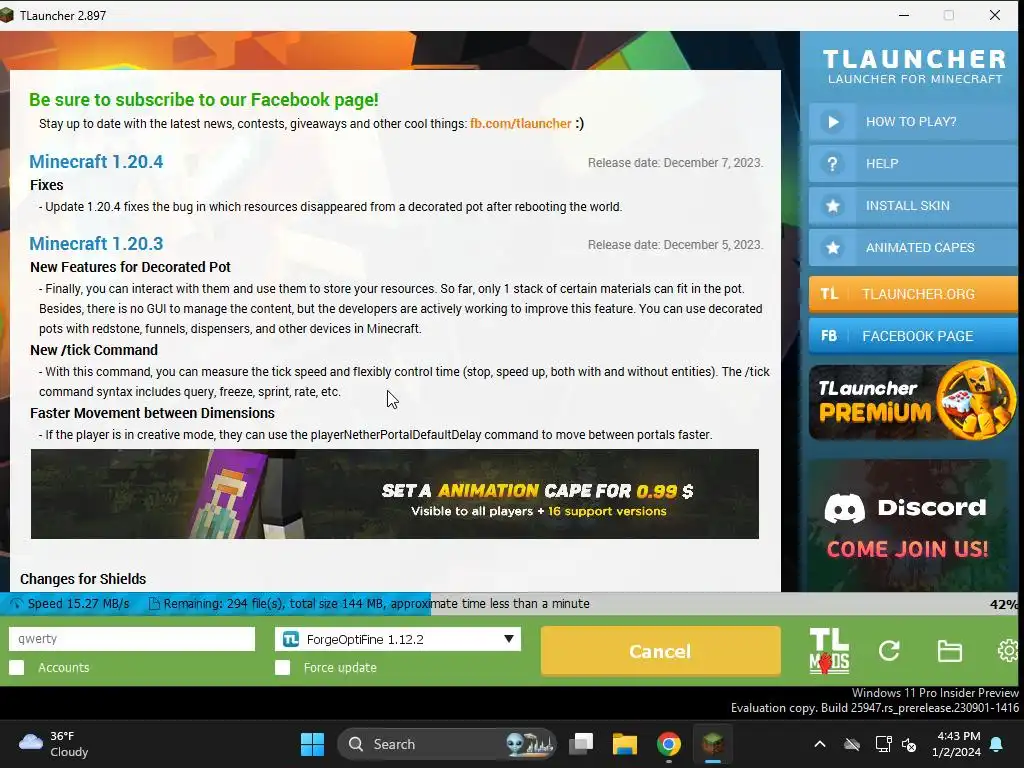Open the Minecraft 1.20.4 heading link
Screen dimensions: 1024x768
(97, 161)
